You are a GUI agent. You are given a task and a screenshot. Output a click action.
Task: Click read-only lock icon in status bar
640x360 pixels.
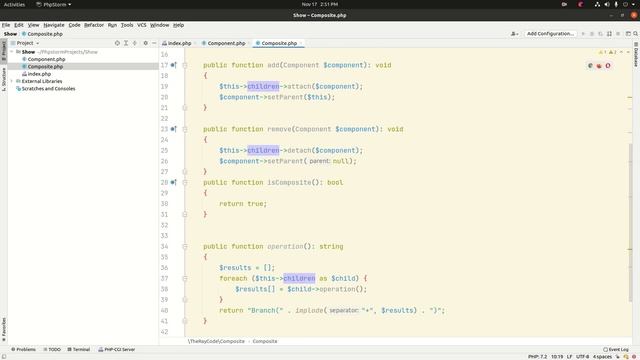pos(618,356)
